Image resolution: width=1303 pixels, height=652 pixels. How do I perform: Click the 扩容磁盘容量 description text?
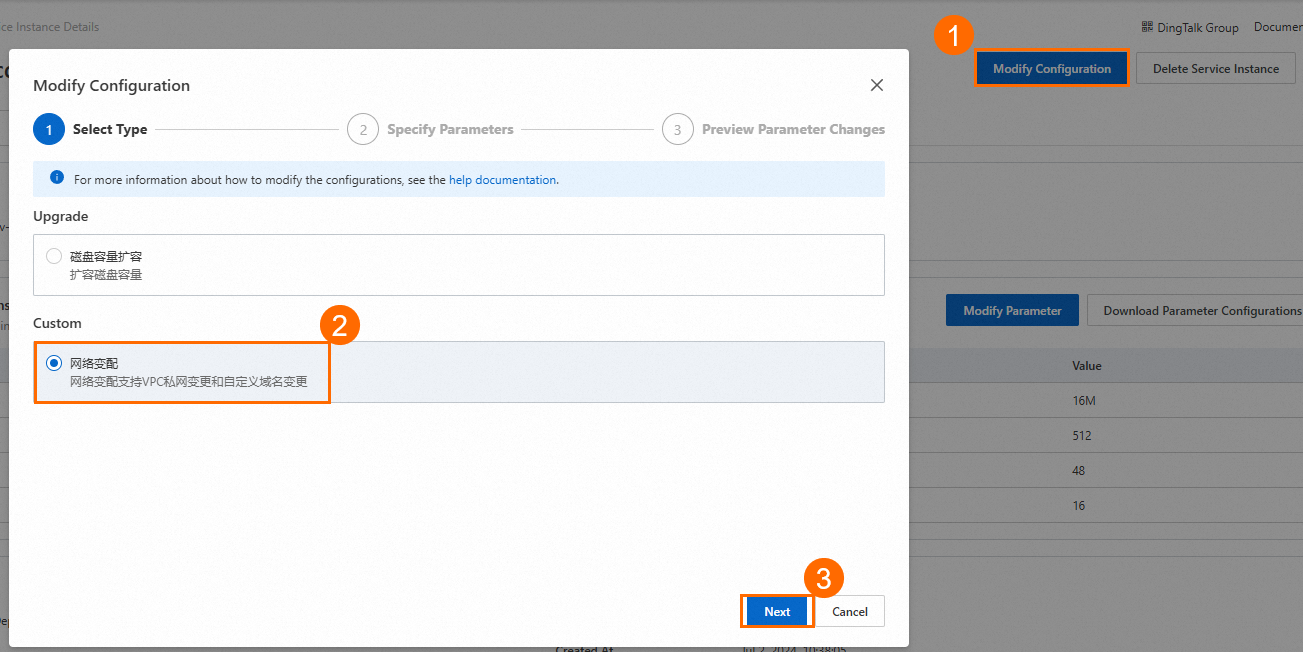point(106,274)
